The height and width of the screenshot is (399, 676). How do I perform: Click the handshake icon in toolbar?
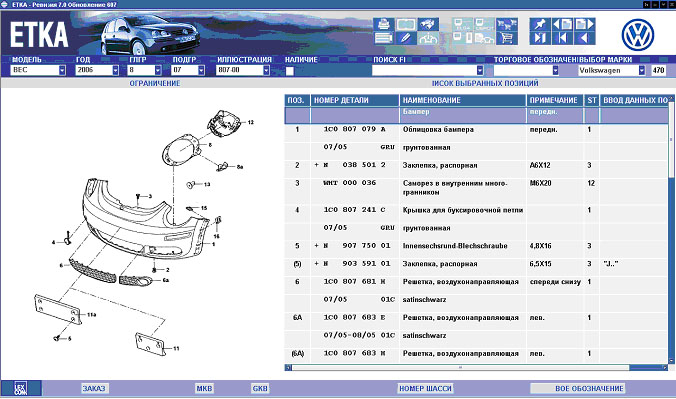coord(428,24)
